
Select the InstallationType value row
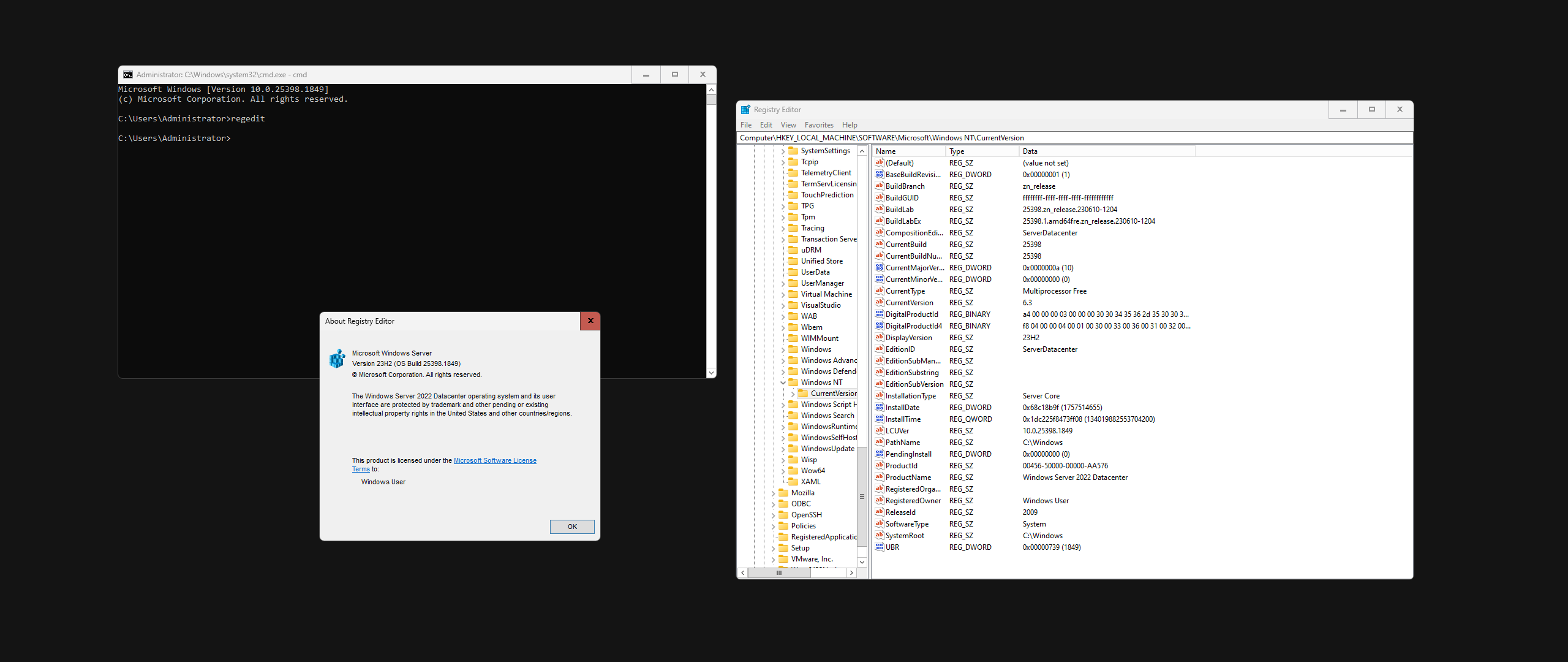click(1034, 396)
